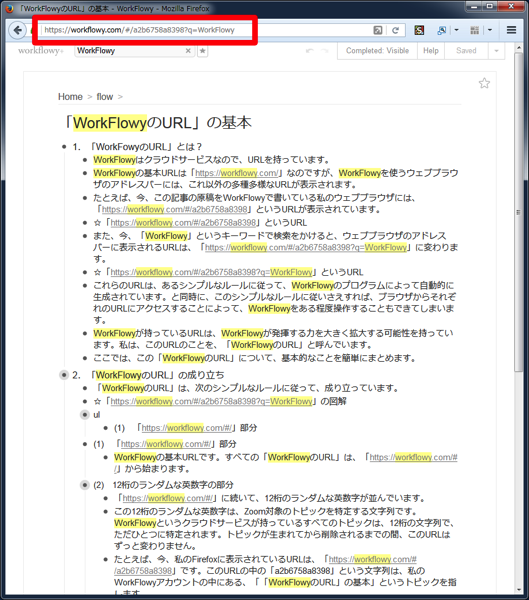Click the blue search extension toolbar icon
Screen dimensions: 529x600
pyautogui.click(x=441, y=30)
